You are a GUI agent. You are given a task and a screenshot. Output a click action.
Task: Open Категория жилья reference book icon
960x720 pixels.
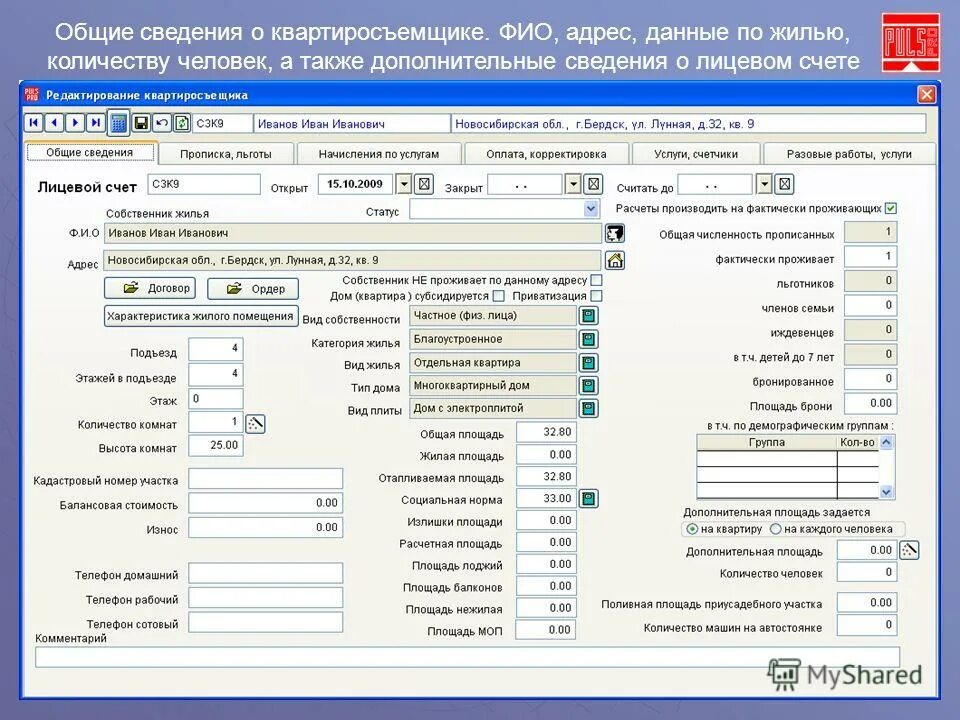pyautogui.click(x=588, y=339)
